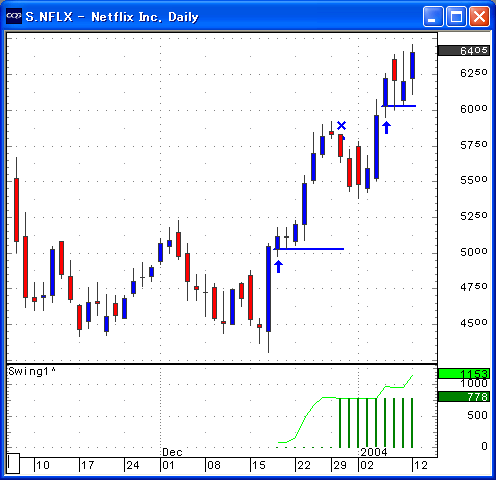This screenshot has width=496, height=480.
Task: Click date label 12 on the time axis
Action: pyautogui.click(x=421, y=465)
